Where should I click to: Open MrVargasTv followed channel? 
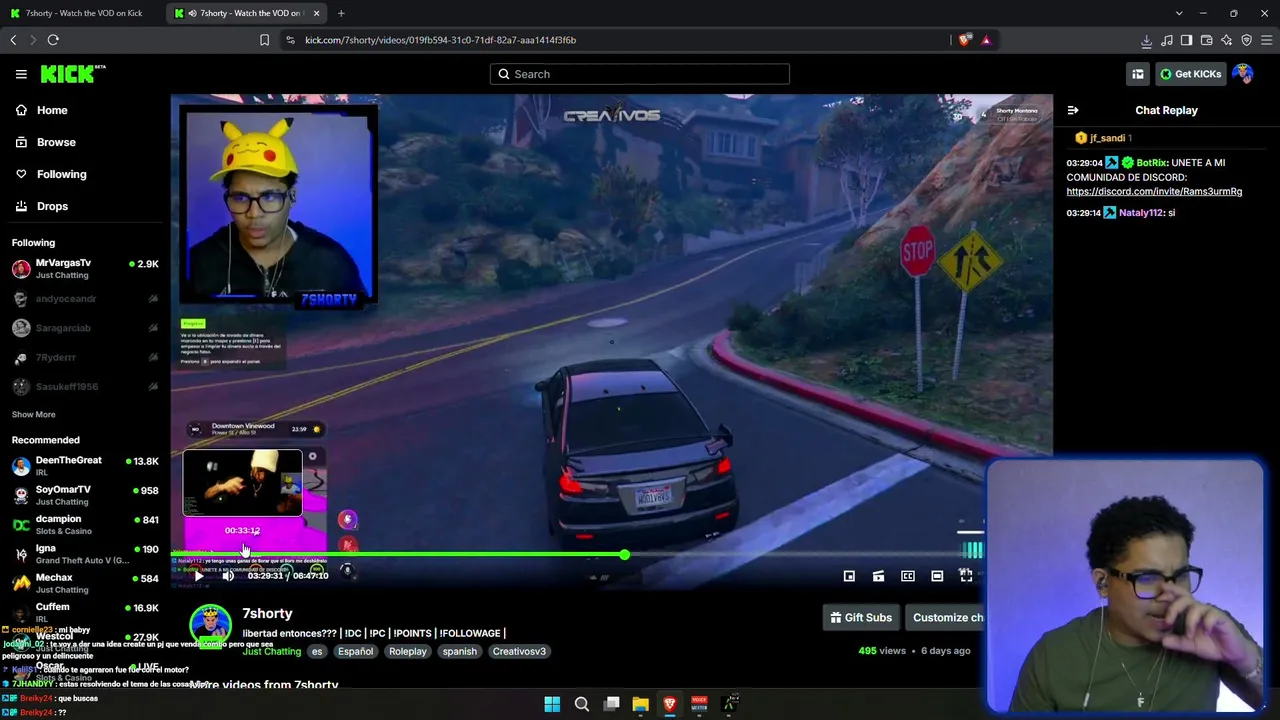(85, 269)
